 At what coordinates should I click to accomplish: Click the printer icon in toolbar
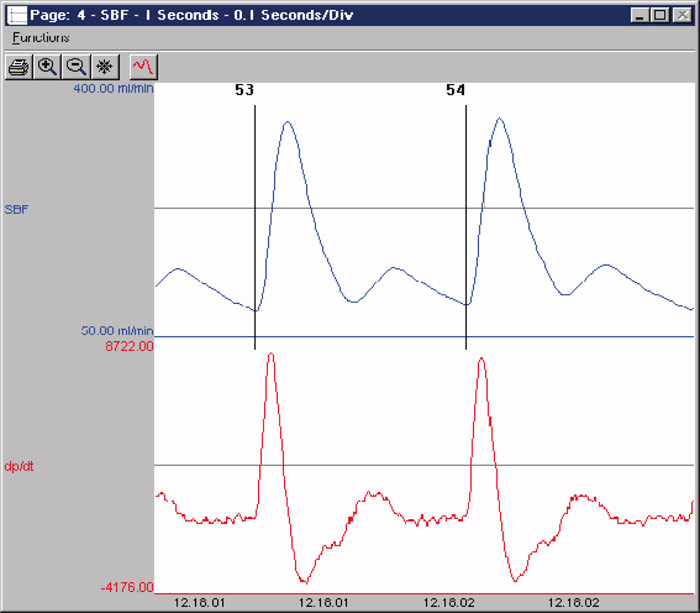point(18,67)
